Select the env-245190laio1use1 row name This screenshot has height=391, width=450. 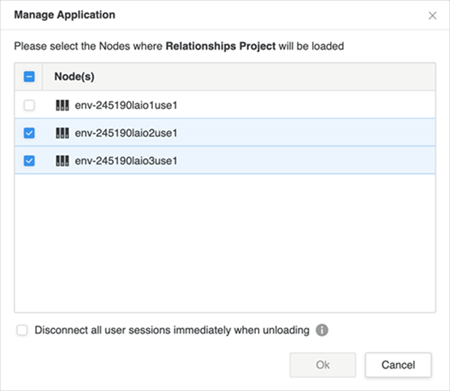[126, 105]
